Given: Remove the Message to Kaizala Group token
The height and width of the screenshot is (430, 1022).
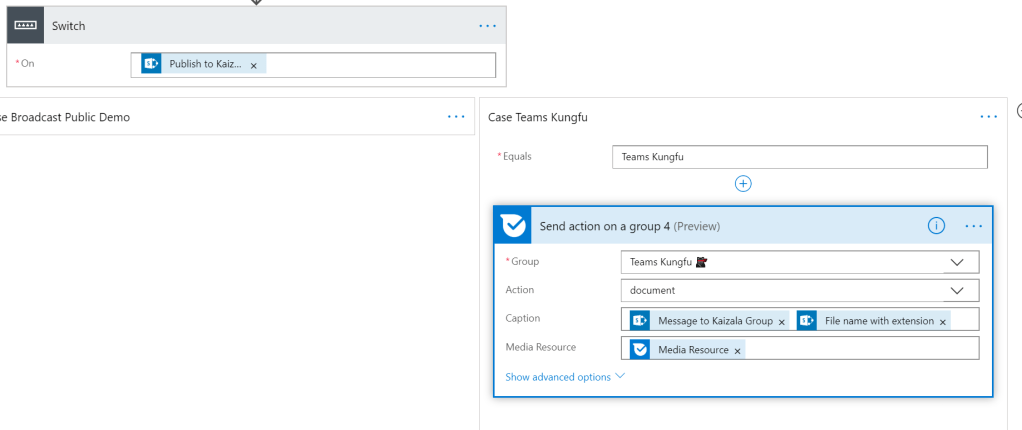Looking at the screenshot, I should 782,321.
